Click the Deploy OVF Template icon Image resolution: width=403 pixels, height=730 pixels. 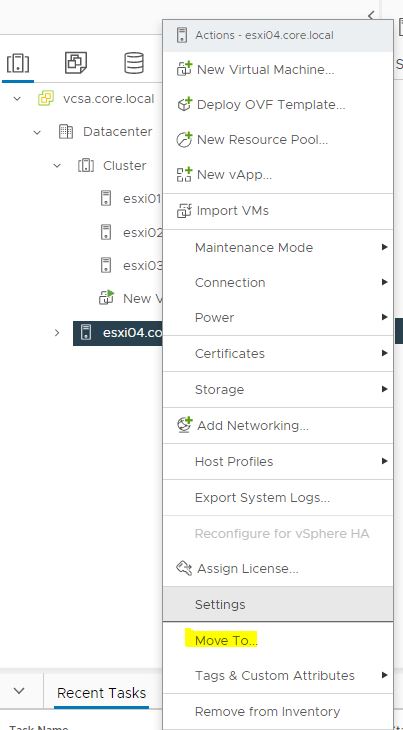(x=184, y=104)
